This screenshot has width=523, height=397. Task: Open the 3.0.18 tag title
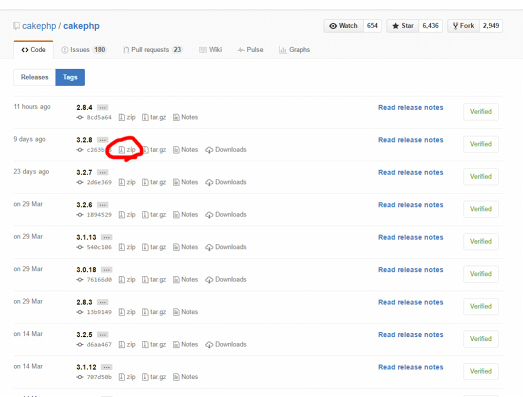pyautogui.click(x=86, y=270)
